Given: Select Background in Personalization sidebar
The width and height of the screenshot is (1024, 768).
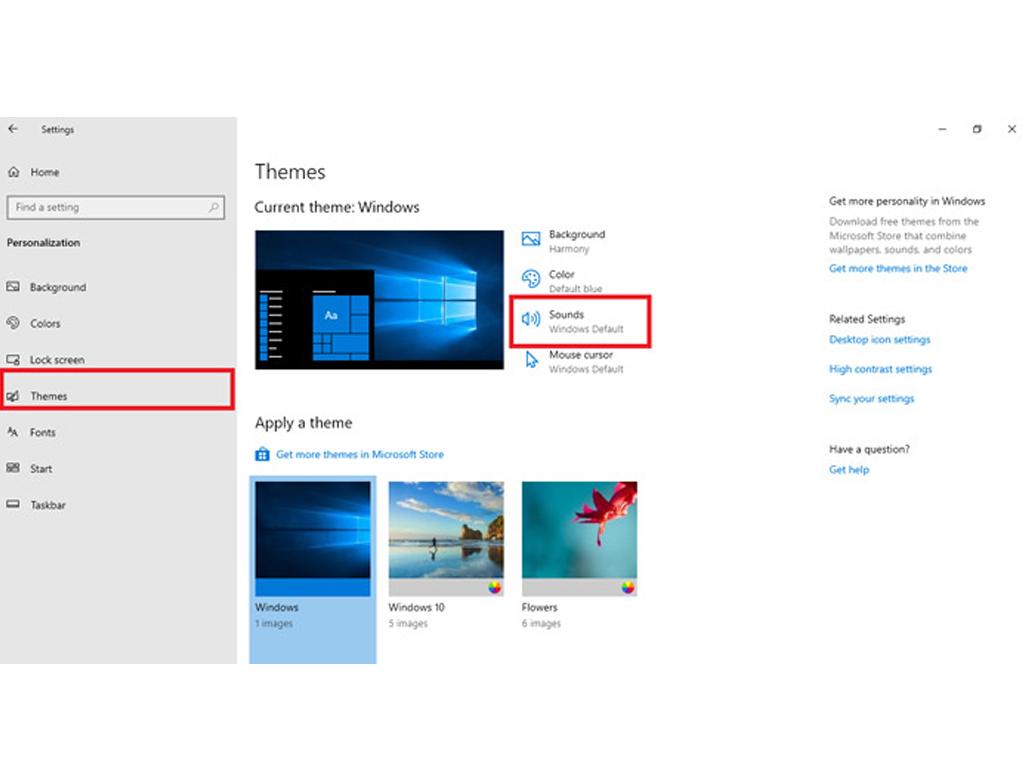Looking at the screenshot, I should 57,288.
